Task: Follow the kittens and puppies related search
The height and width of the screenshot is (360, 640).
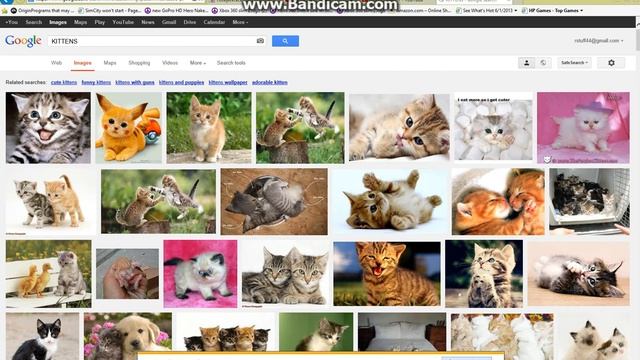Action: click(181, 82)
